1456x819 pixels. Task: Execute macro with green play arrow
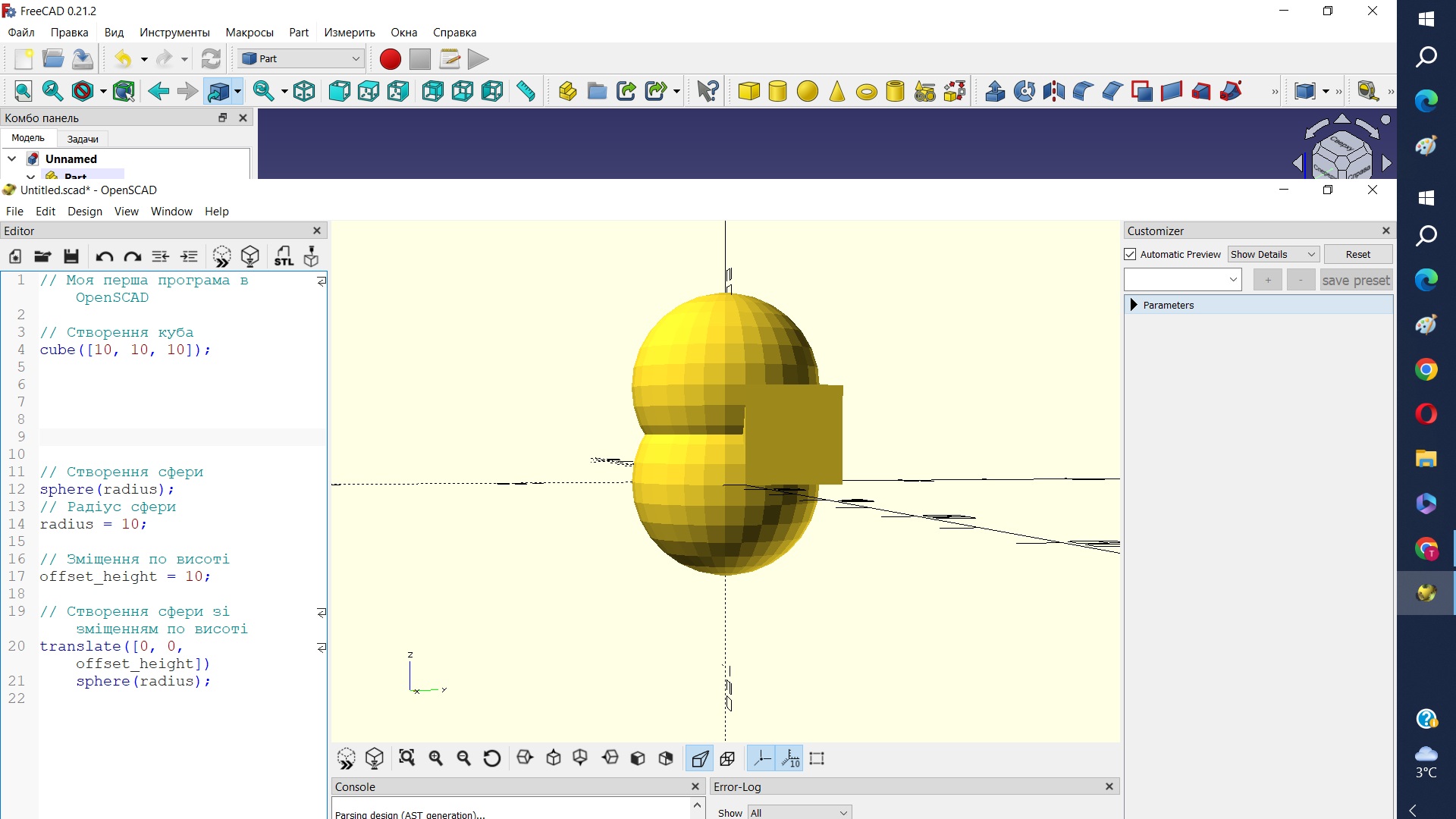pyautogui.click(x=478, y=59)
